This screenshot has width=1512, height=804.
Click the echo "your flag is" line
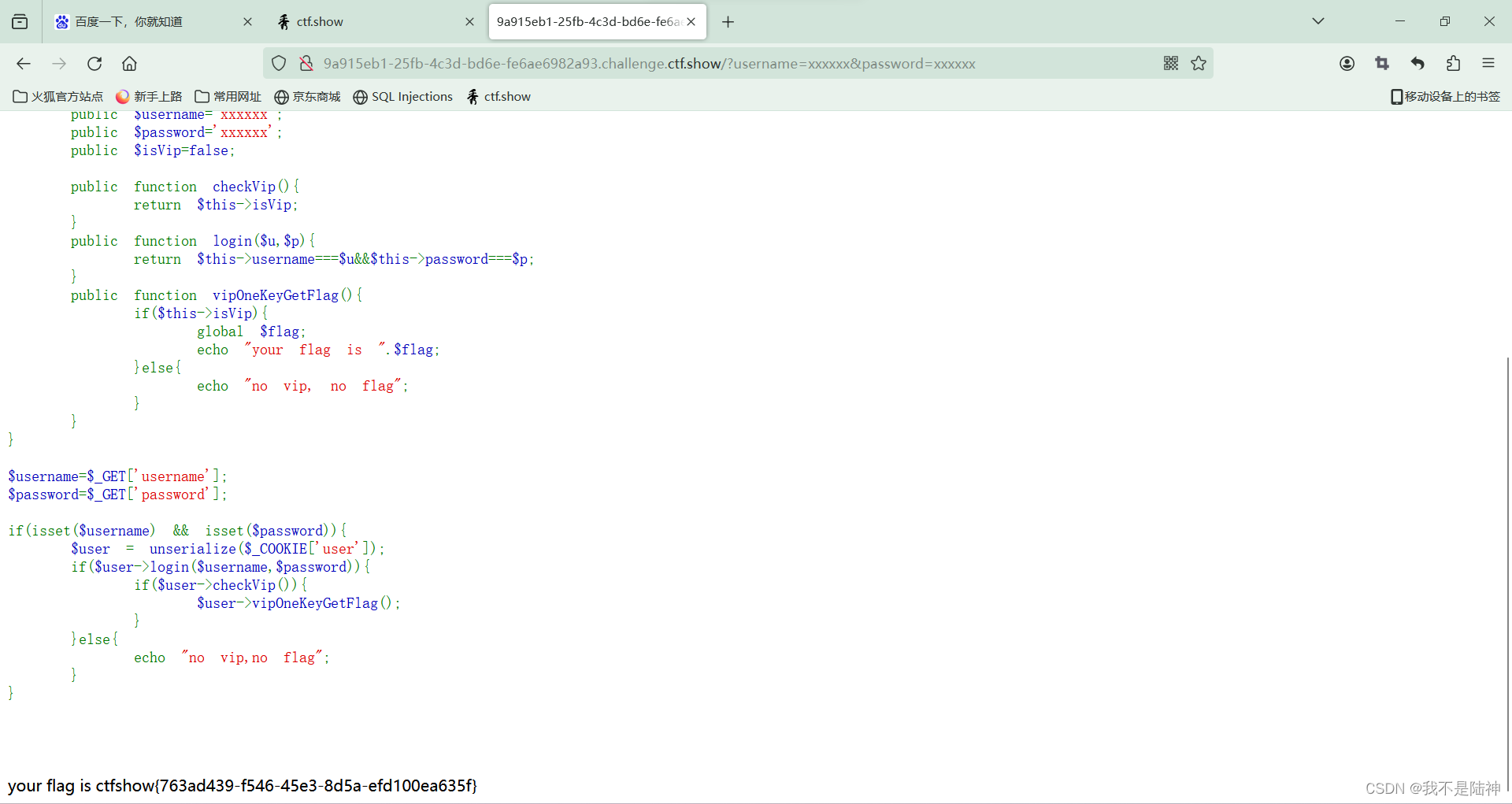318,350
